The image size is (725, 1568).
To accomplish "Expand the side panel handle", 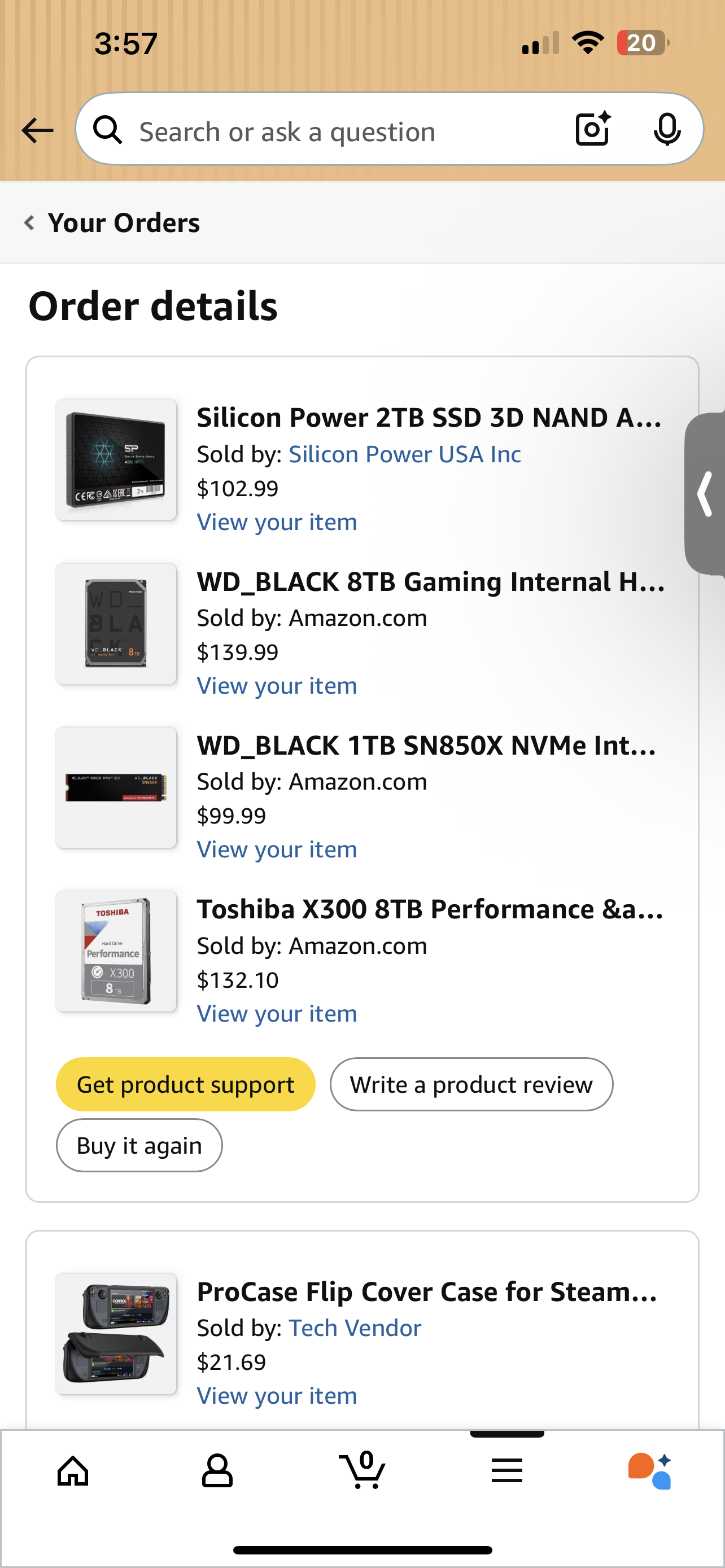I will [706, 494].
